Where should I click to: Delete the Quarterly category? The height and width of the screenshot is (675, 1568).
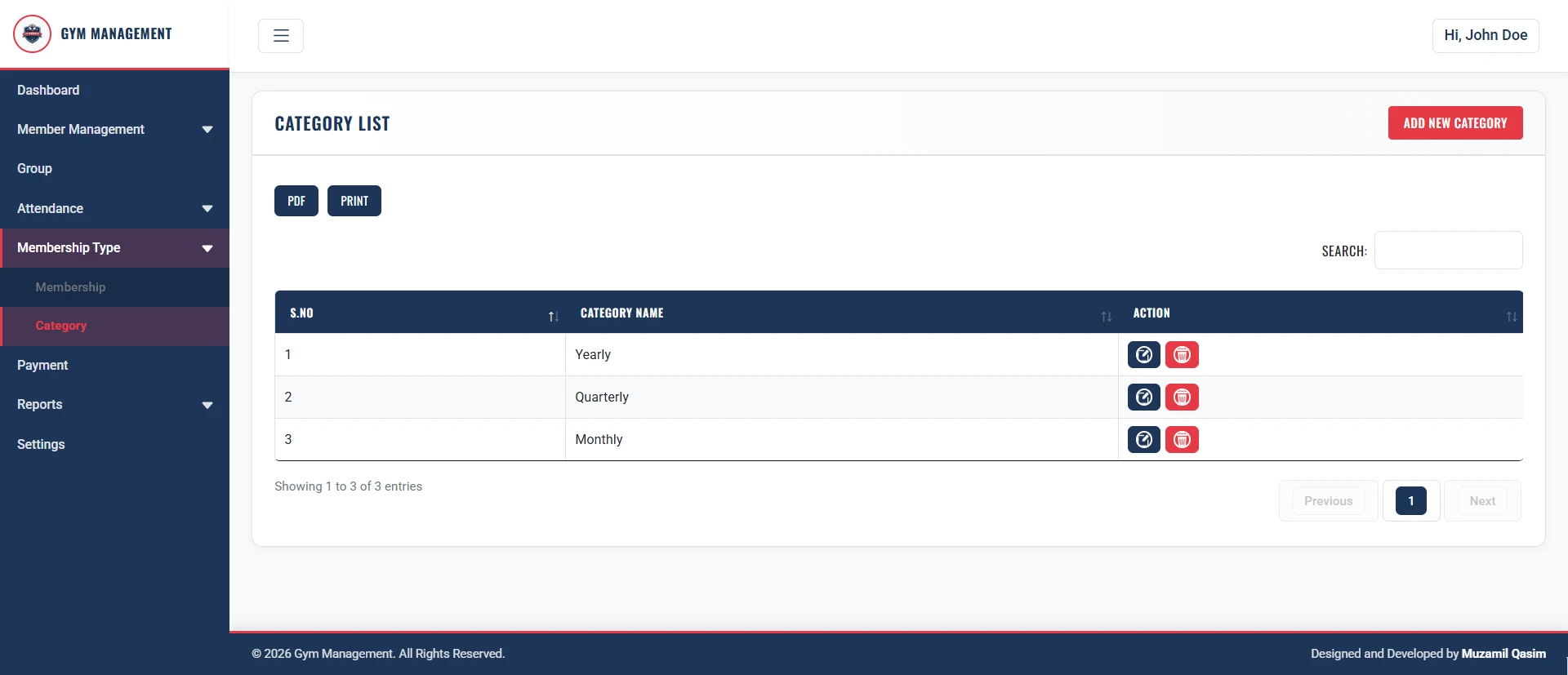(x=1182, y=397)
